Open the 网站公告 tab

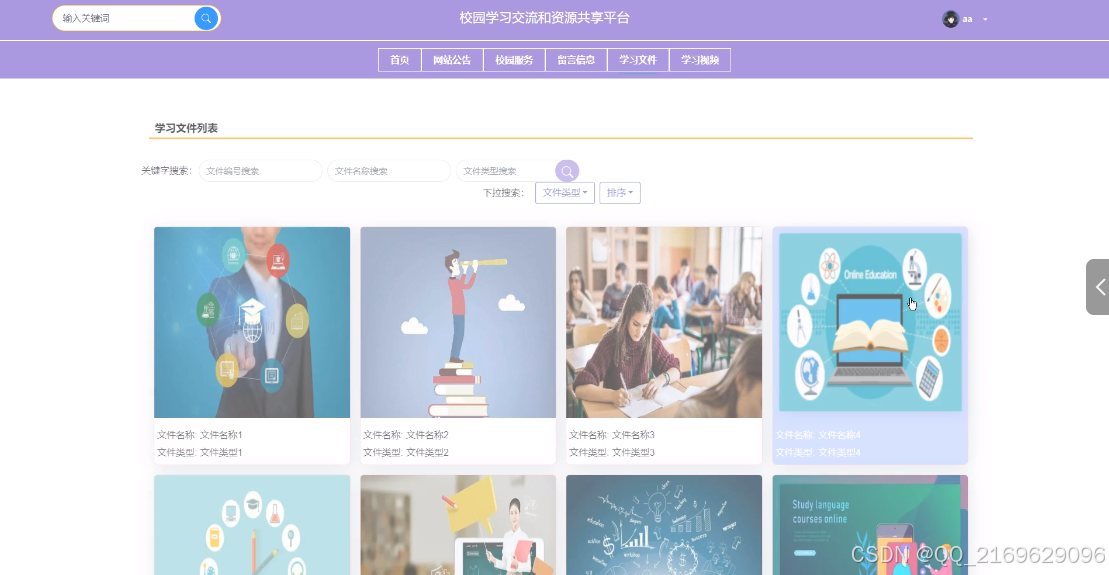click(x=452, y=60)
